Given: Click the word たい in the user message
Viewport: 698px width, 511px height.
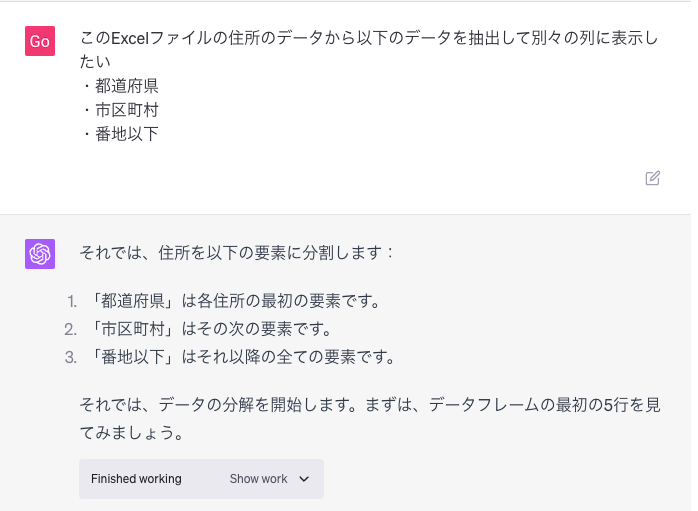Looking at the screenshot, I should click(x=95, y=62).
